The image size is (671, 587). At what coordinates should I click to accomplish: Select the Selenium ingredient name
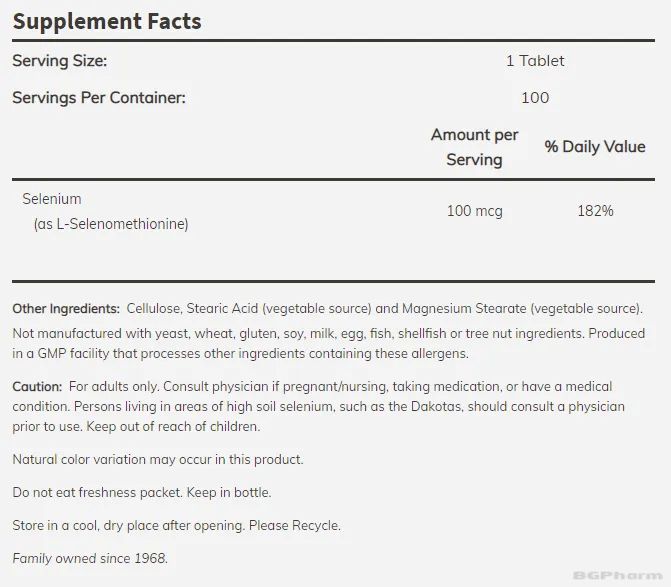(x=52, y=199)
